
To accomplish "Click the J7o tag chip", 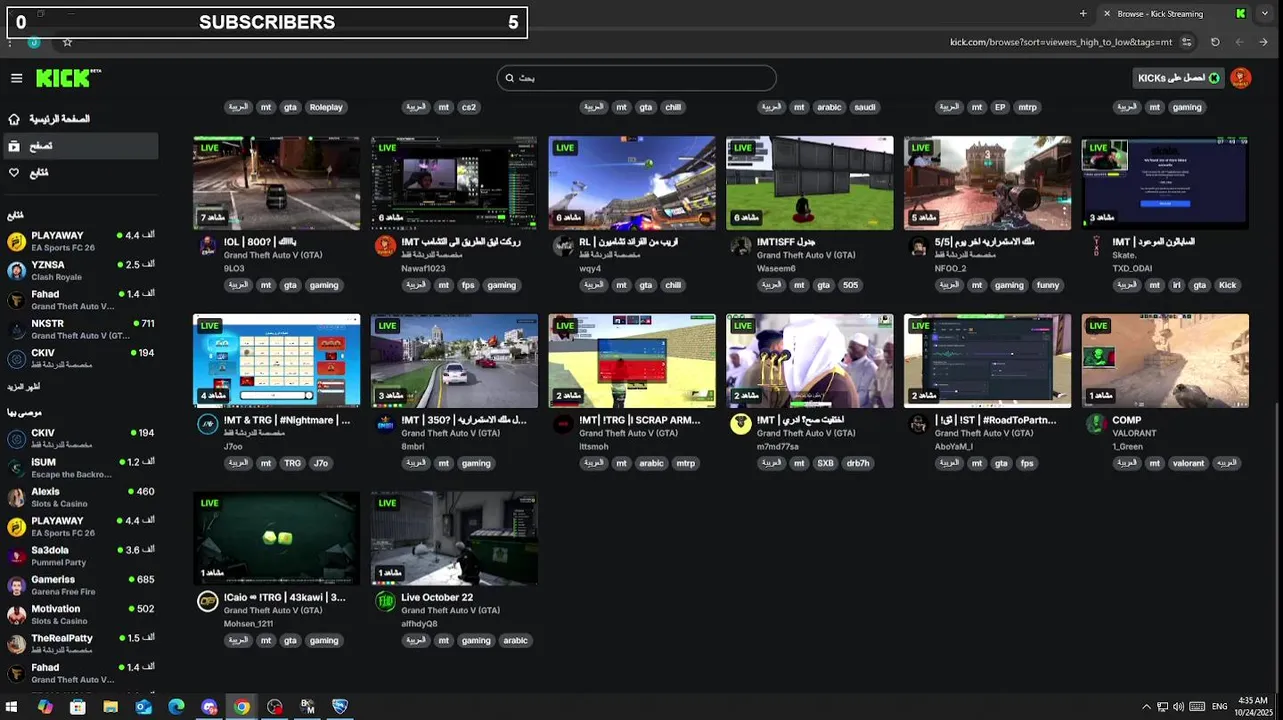I will click(x=320, y=463).
